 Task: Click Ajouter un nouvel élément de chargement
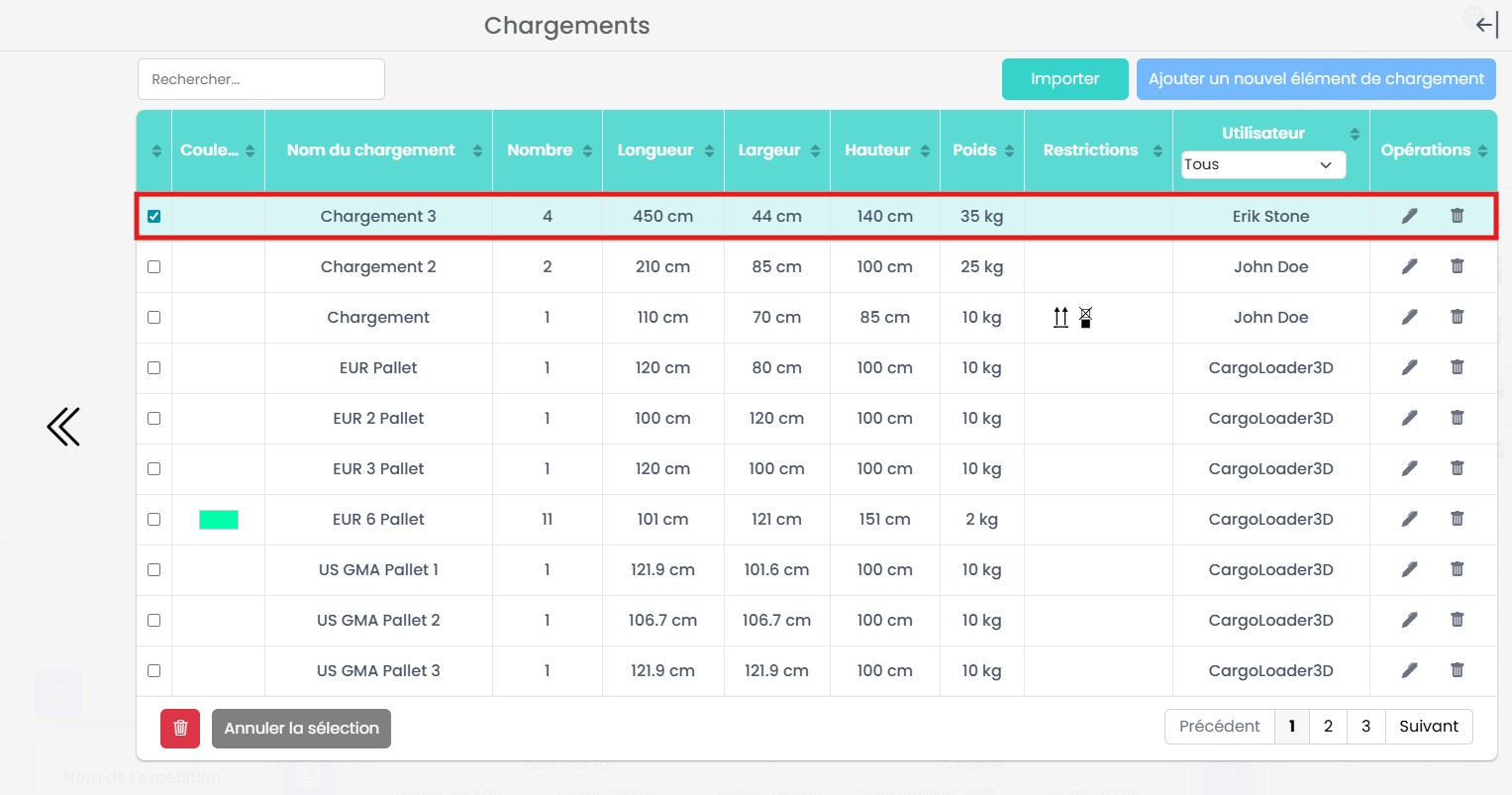click(x=1316, y=79)
